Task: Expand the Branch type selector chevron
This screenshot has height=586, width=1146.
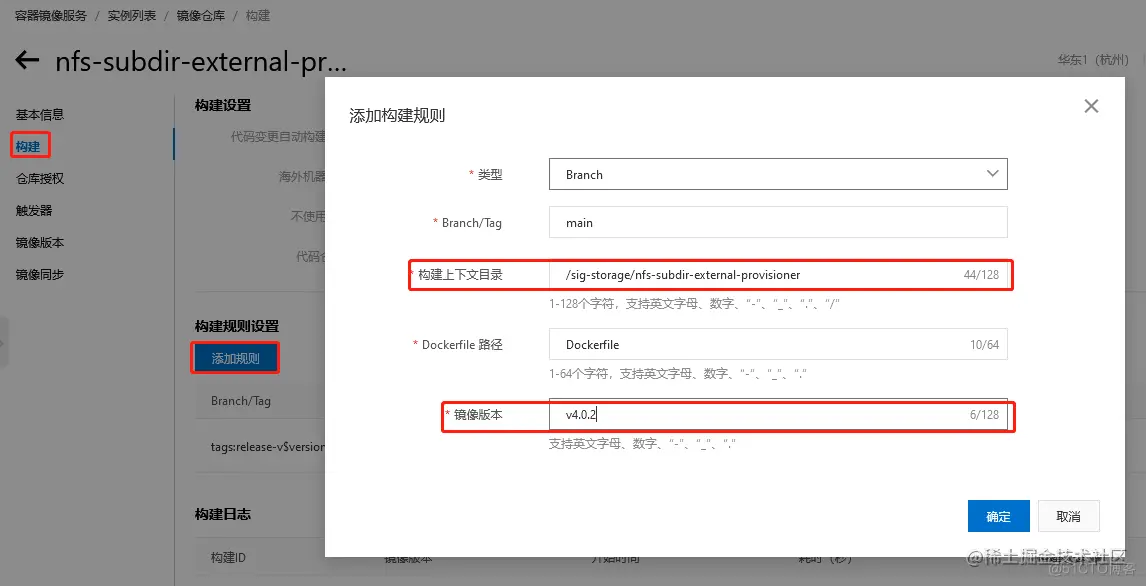Action: click(992, 173)
